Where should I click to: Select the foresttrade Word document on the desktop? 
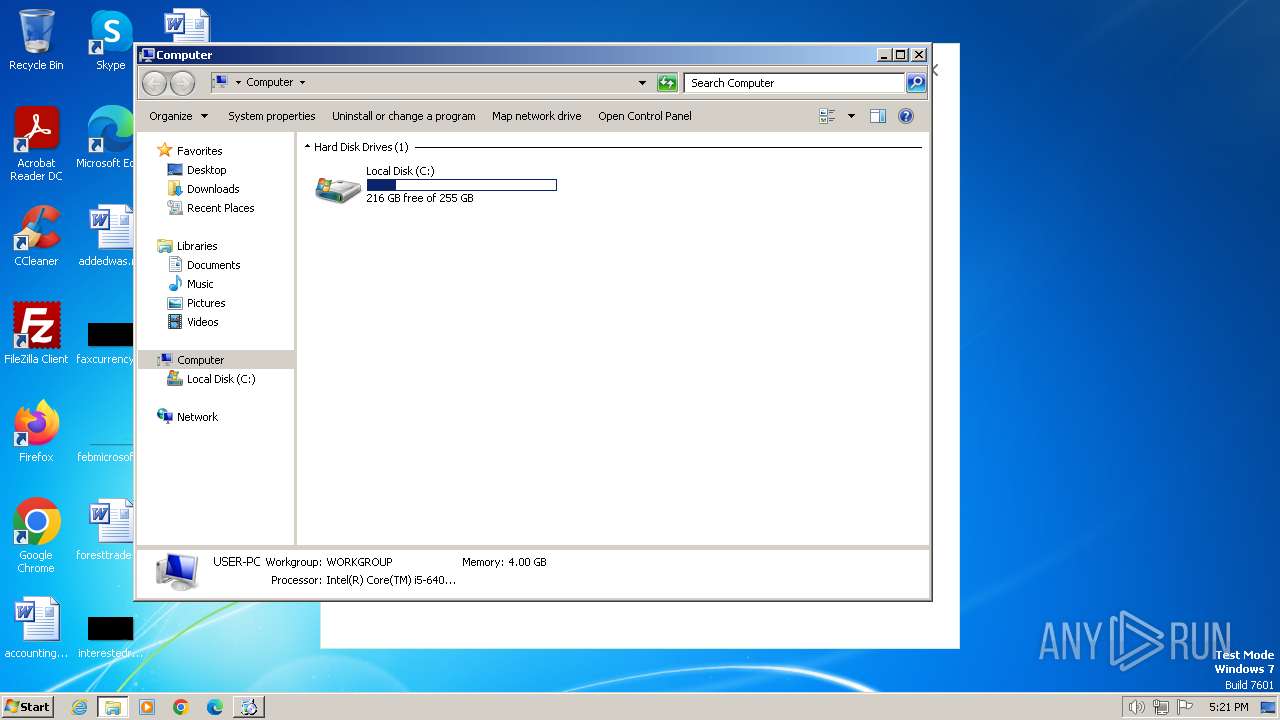click(107, 530)
